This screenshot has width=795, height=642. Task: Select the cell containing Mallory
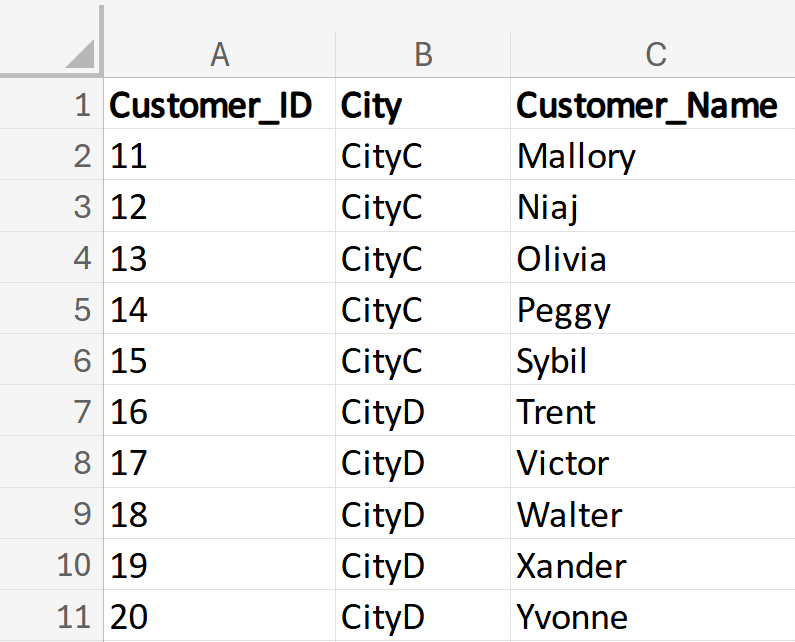(x=576, y=157)
